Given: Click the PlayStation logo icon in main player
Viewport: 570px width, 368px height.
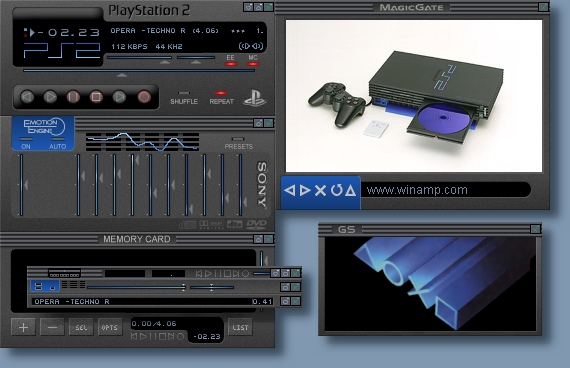Looking at the screenshot, I should click(254, 98).
